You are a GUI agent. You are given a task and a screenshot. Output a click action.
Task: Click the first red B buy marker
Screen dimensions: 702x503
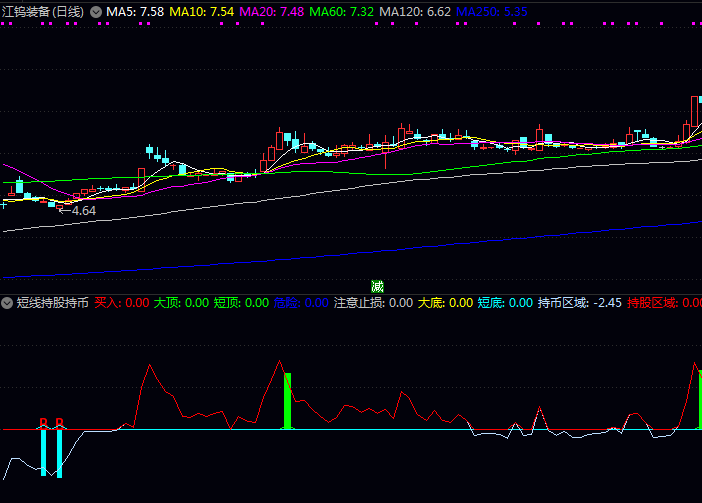coord(43,423)
